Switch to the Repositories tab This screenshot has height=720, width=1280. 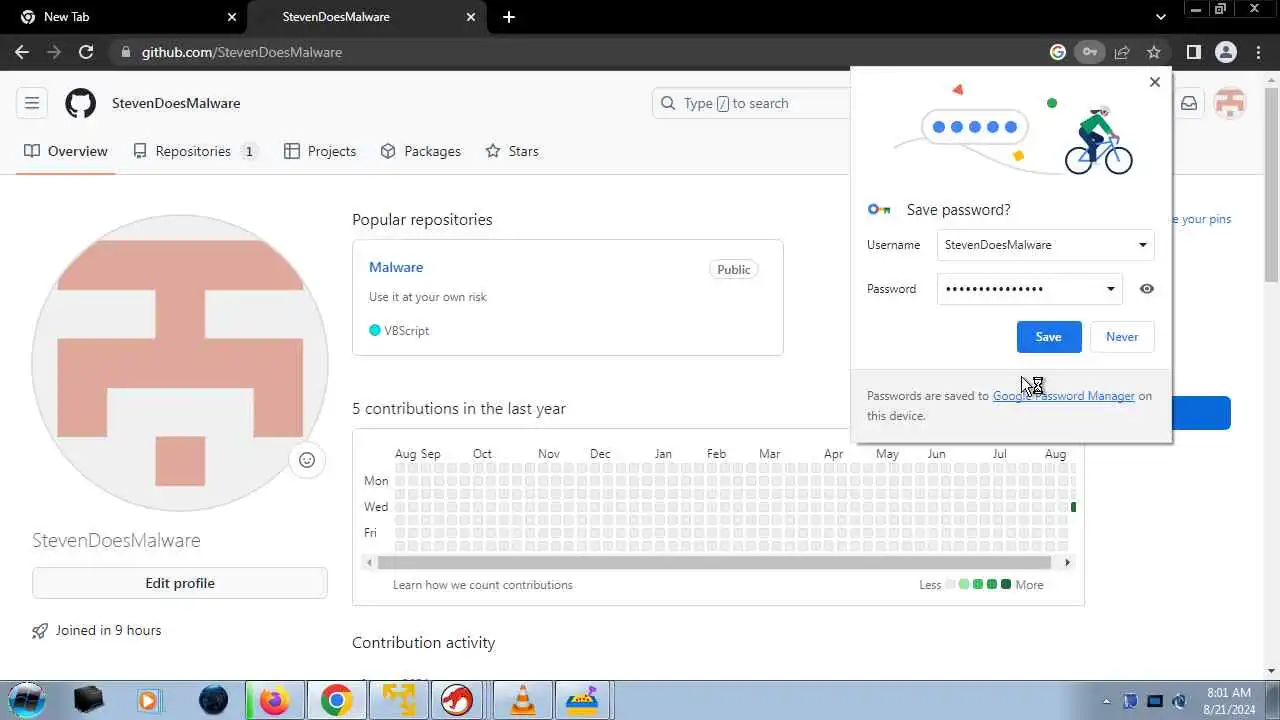coord(196,151)
